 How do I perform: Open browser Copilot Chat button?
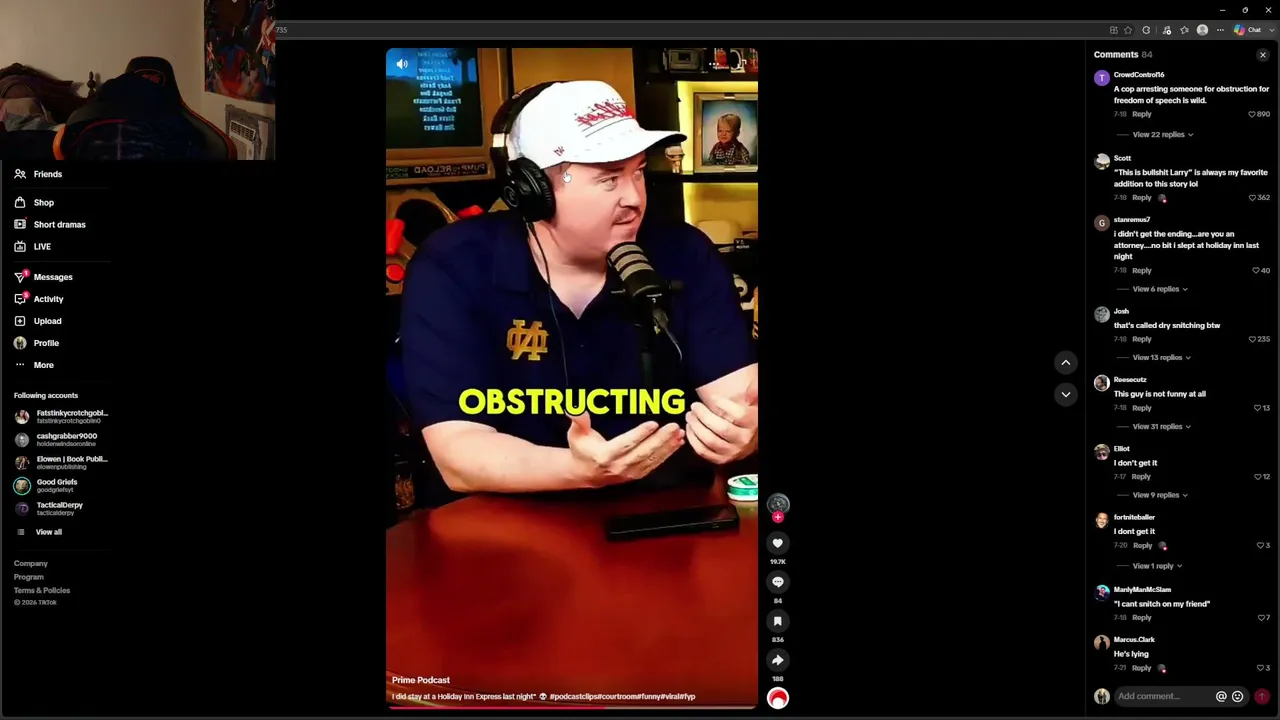[x=1248, y=30]
